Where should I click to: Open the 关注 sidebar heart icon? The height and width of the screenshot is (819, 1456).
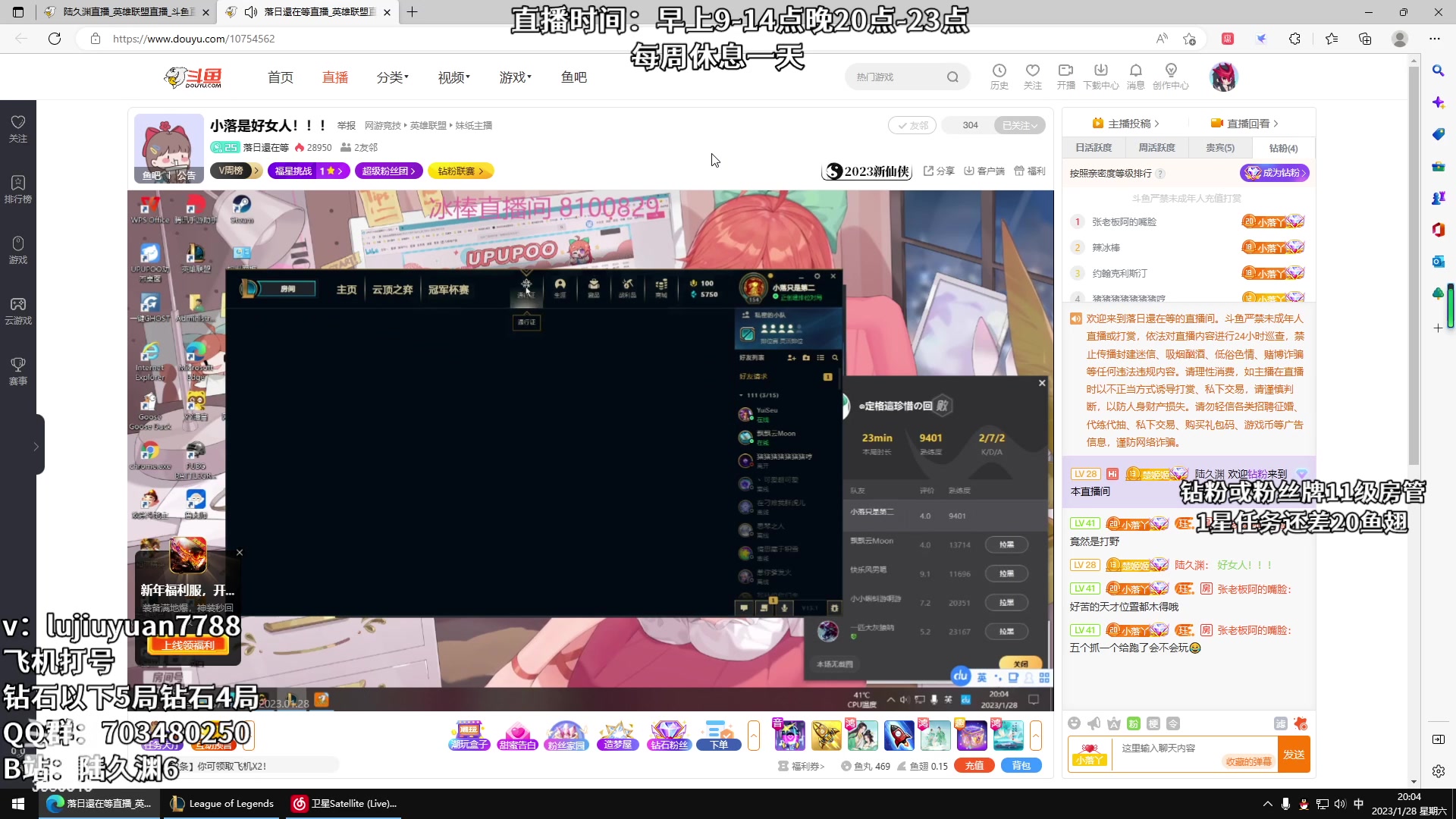(x=18, y=129)
